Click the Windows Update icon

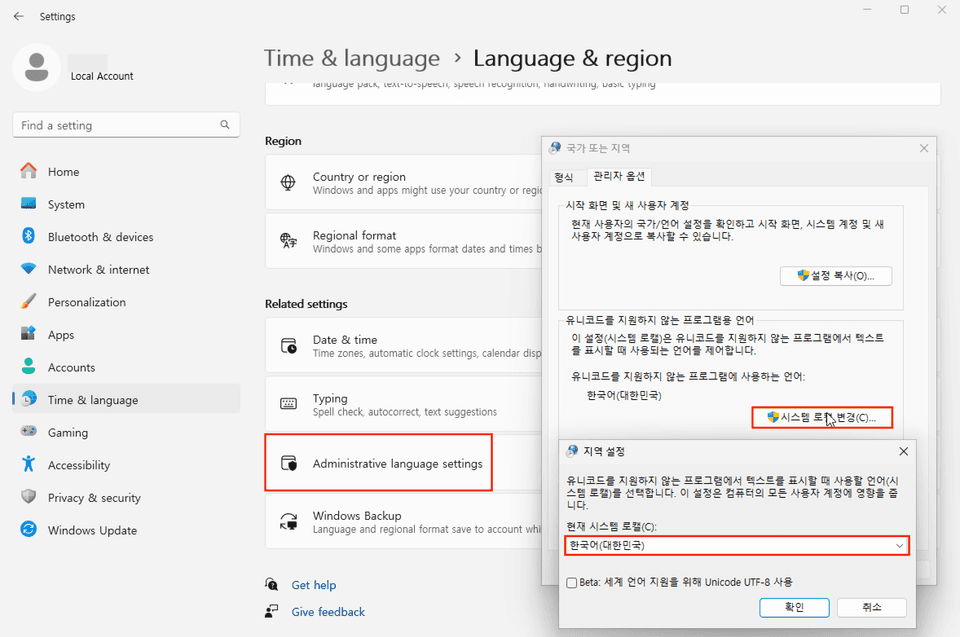tap(29, 530)
